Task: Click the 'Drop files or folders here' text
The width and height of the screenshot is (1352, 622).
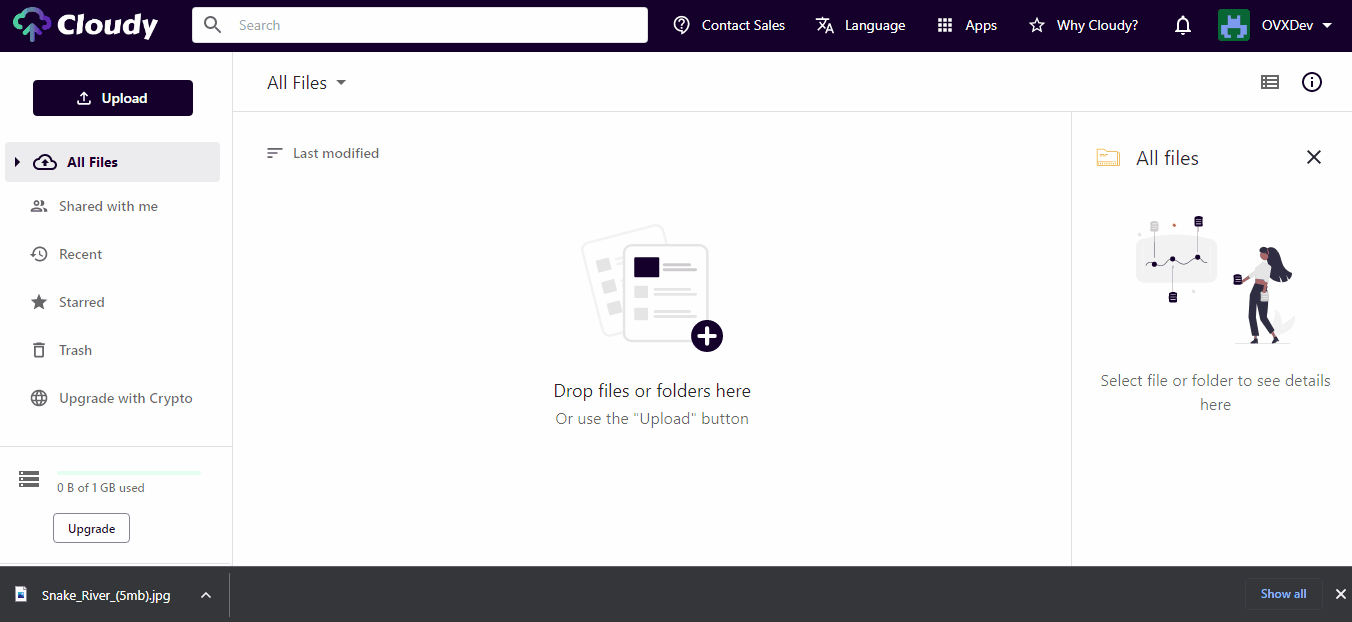Action: (x=652, y=391)
